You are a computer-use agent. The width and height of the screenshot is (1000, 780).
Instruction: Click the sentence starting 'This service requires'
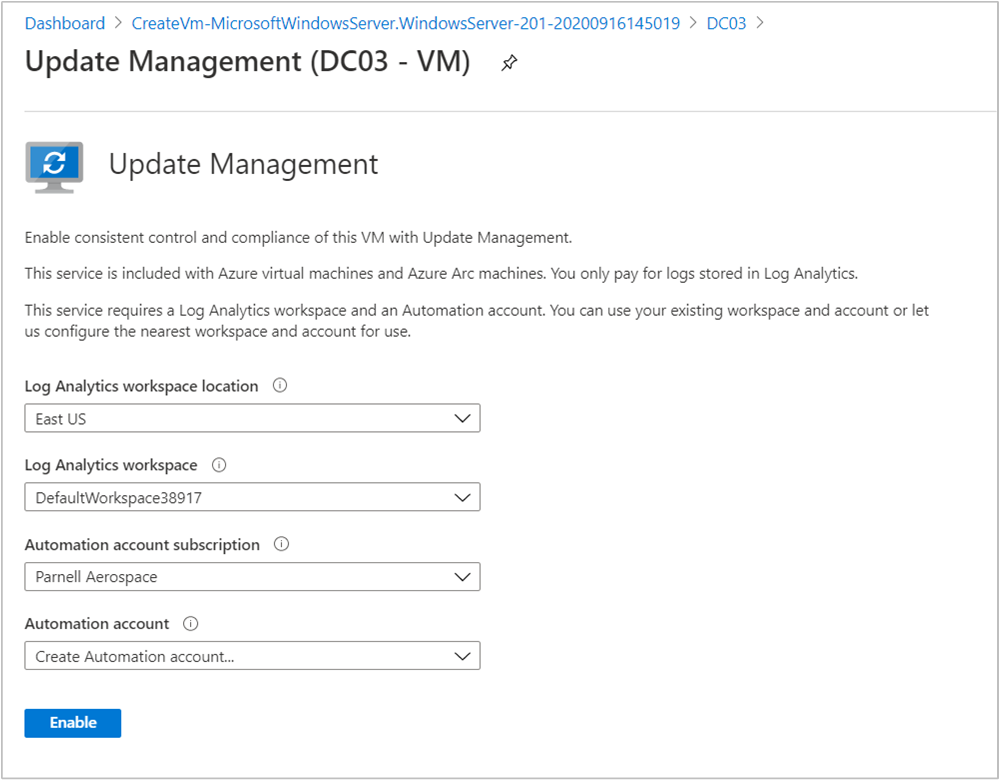(x=477, y=321)
